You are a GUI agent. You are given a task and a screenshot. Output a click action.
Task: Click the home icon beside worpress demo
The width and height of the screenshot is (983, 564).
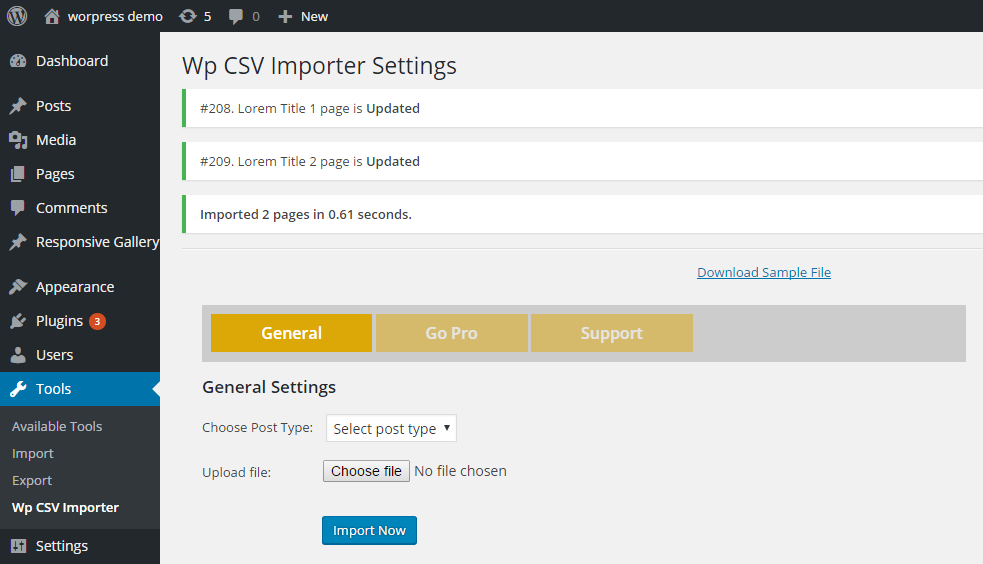pos(52,16)
